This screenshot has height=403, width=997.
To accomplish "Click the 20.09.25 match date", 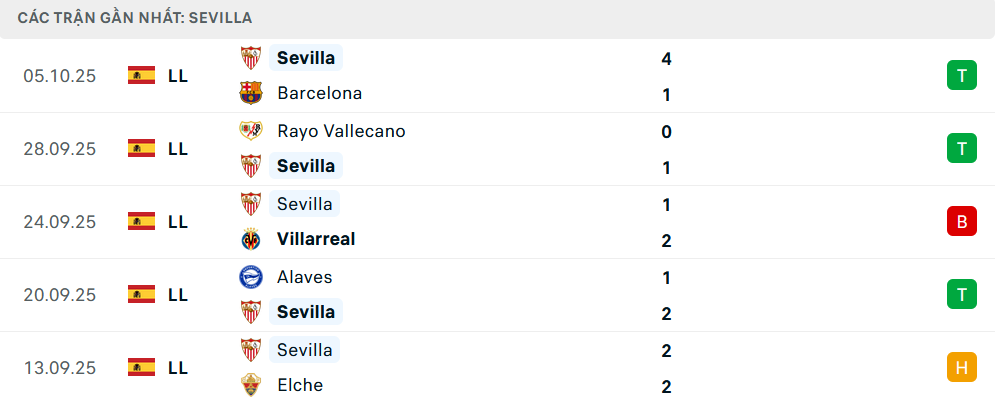I will click(60, 295).
